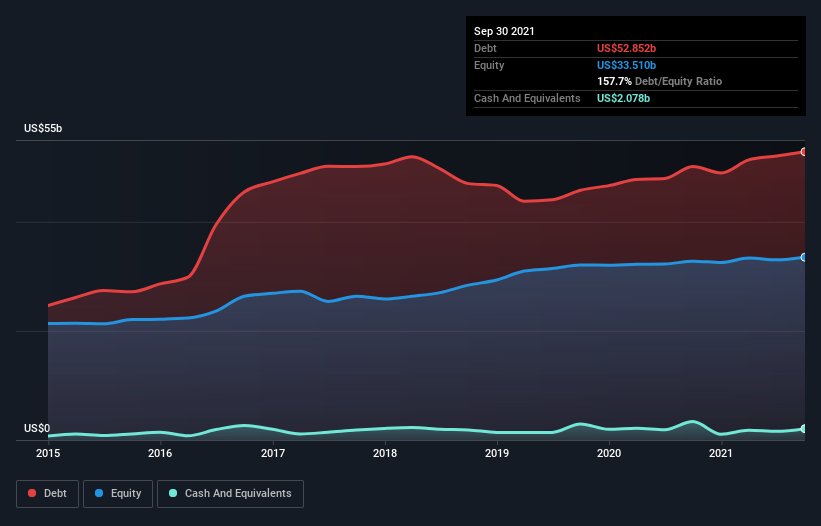821x526 pixels.
Task: Click the US$52.852b debt value
Action: 626,48
